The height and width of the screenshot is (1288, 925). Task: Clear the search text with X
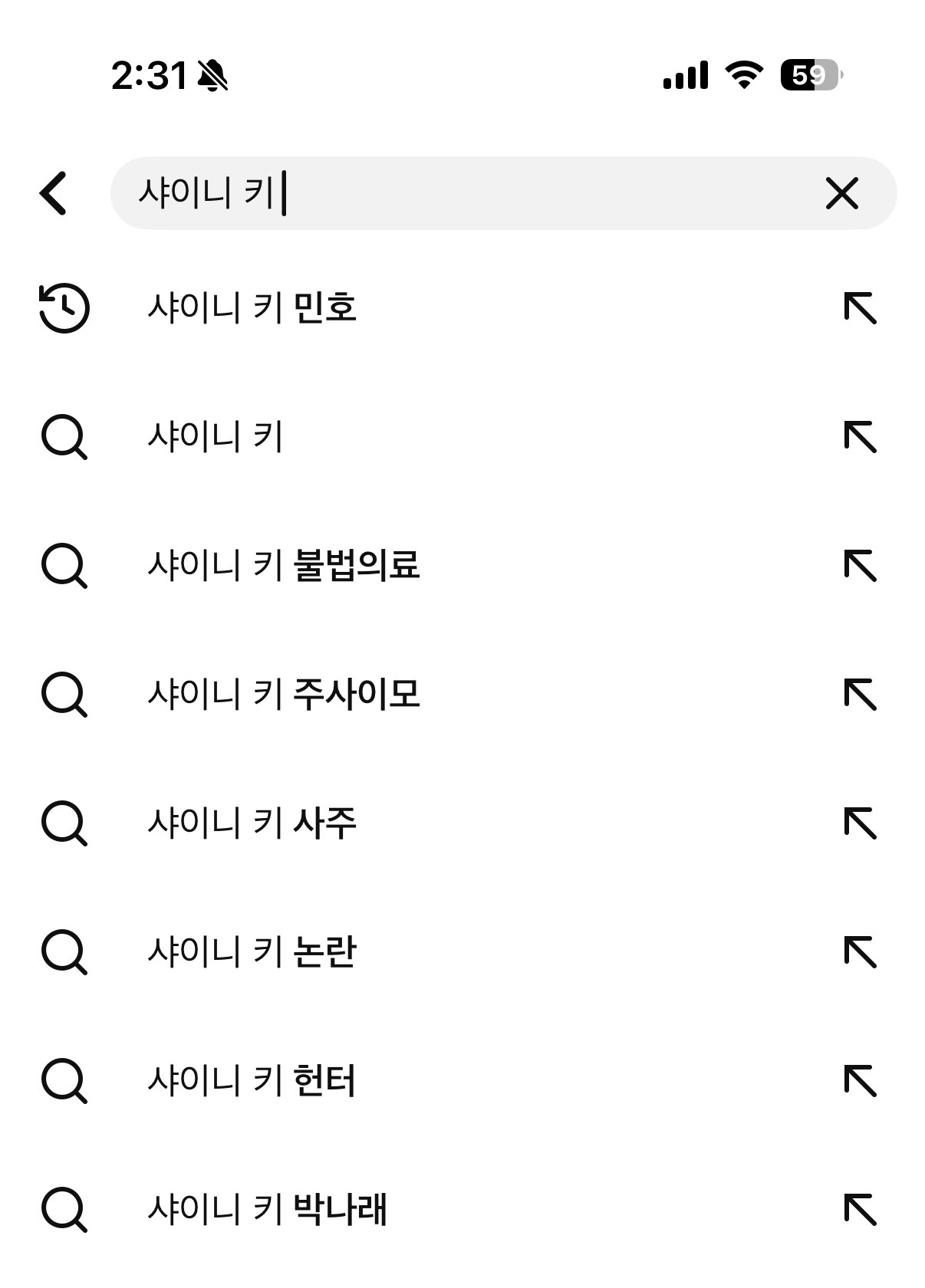(x=841, y=193)
